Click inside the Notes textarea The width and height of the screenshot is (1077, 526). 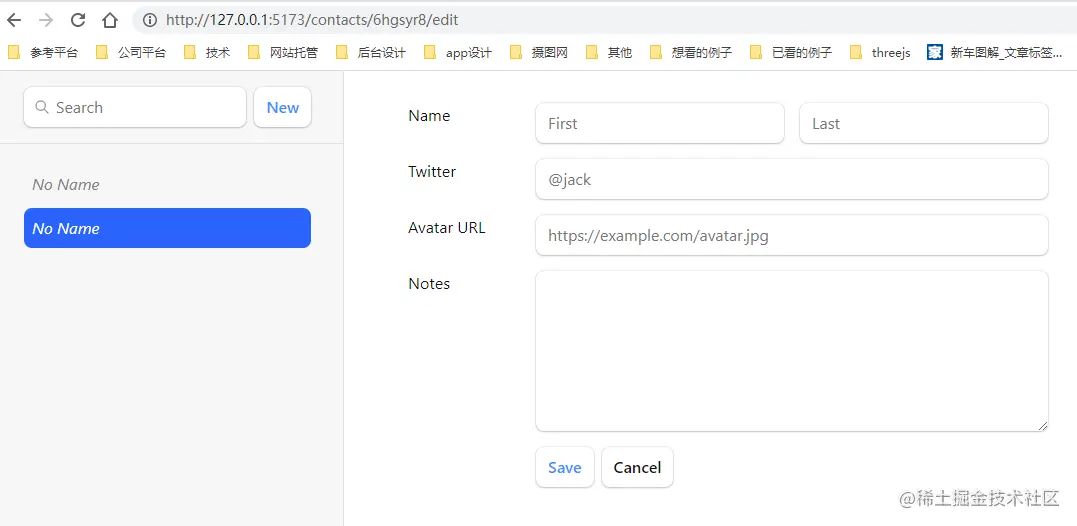[792, 351]
